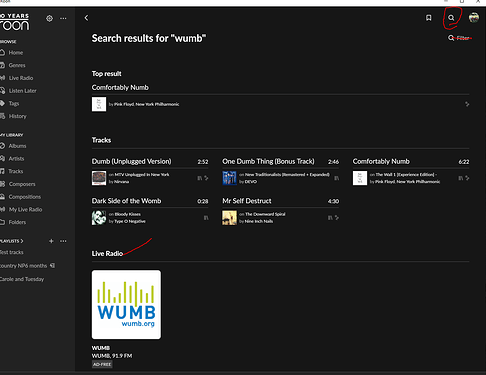Image resolution: width=486 pixels, height=375 pixels.
Task: Play track Mr Self Destruct
Action: click(247, 201)
